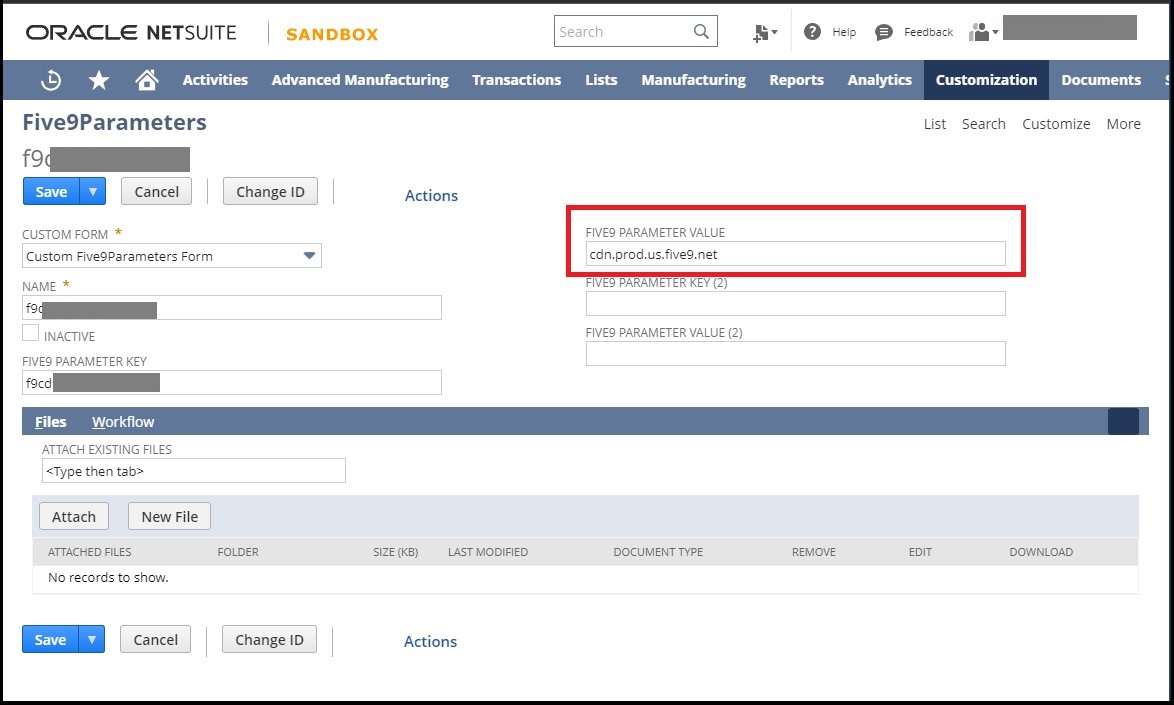Open Advanced Manufacturing menu

click(360, 80)
